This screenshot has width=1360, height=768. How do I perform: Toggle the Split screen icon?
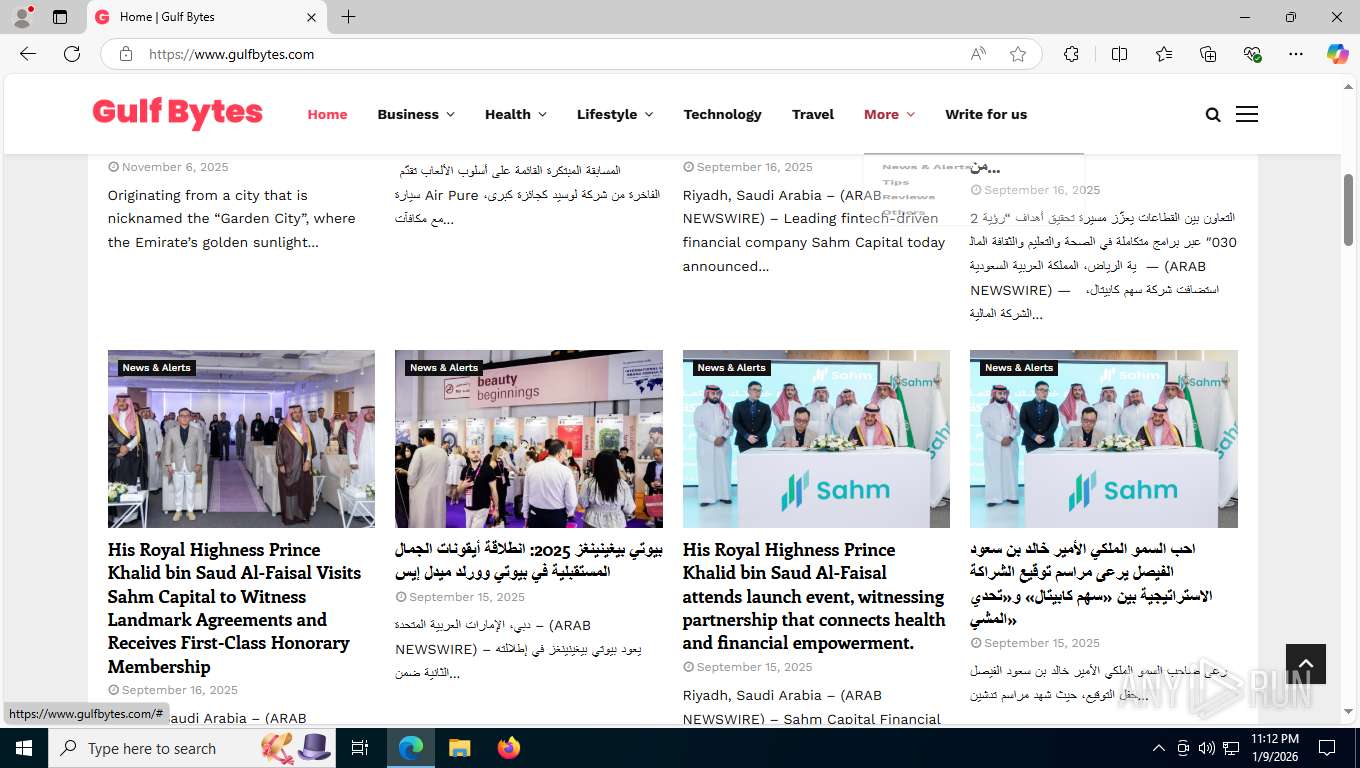coord(1119,54)
